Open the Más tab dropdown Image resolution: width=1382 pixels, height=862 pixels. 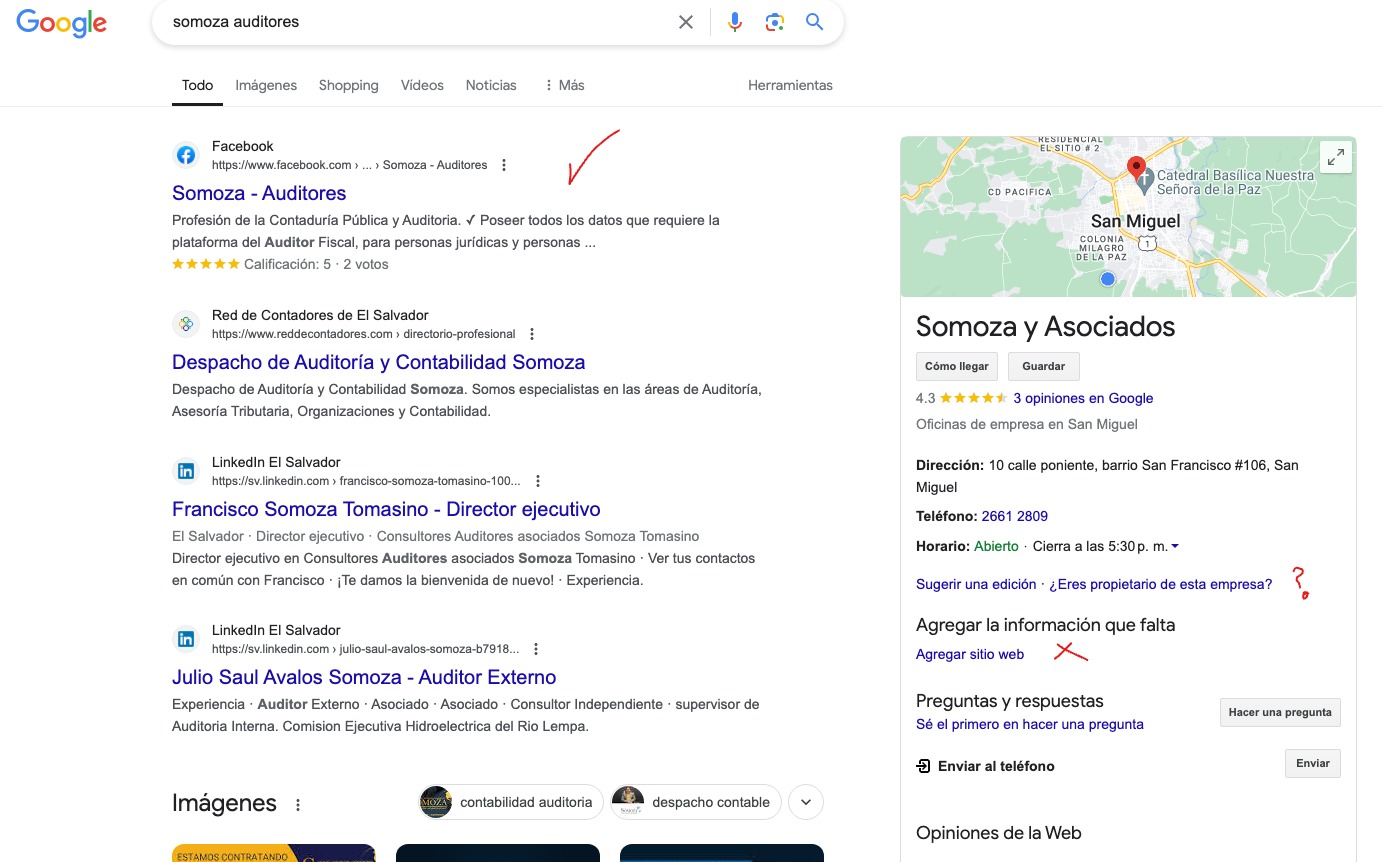pos(564,85)
